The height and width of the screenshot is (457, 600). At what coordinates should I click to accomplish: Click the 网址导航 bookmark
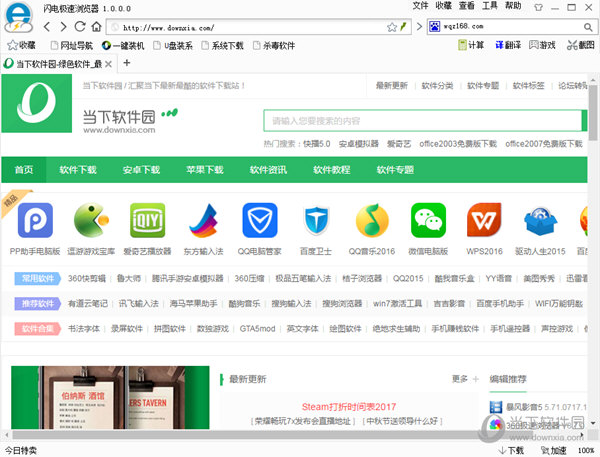click(x=72, y=46)
